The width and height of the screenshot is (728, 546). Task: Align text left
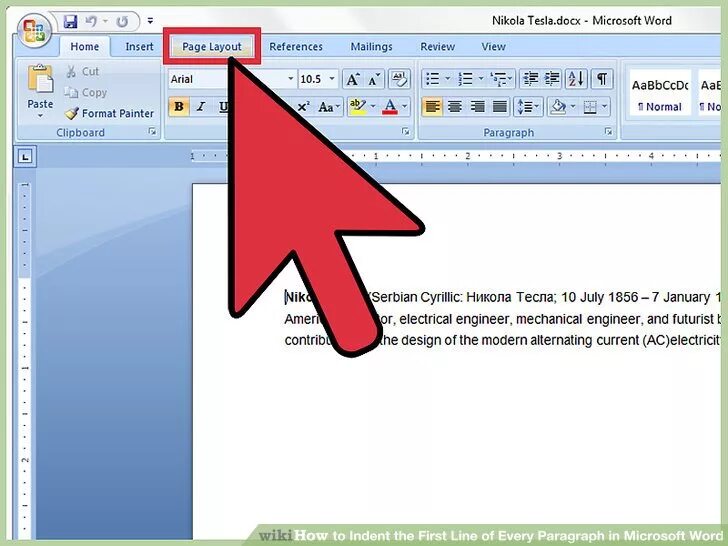432,107
